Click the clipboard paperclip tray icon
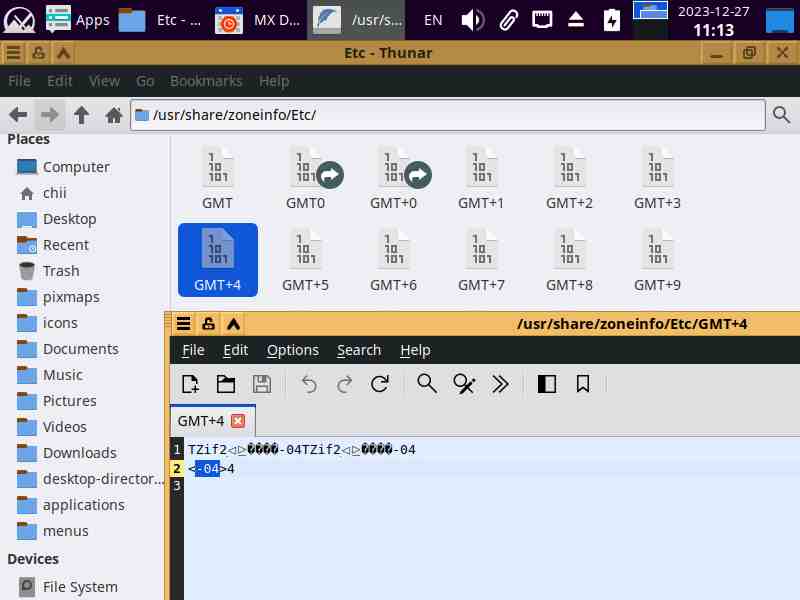This screenshot has width=800, height=600. [508, 20]
